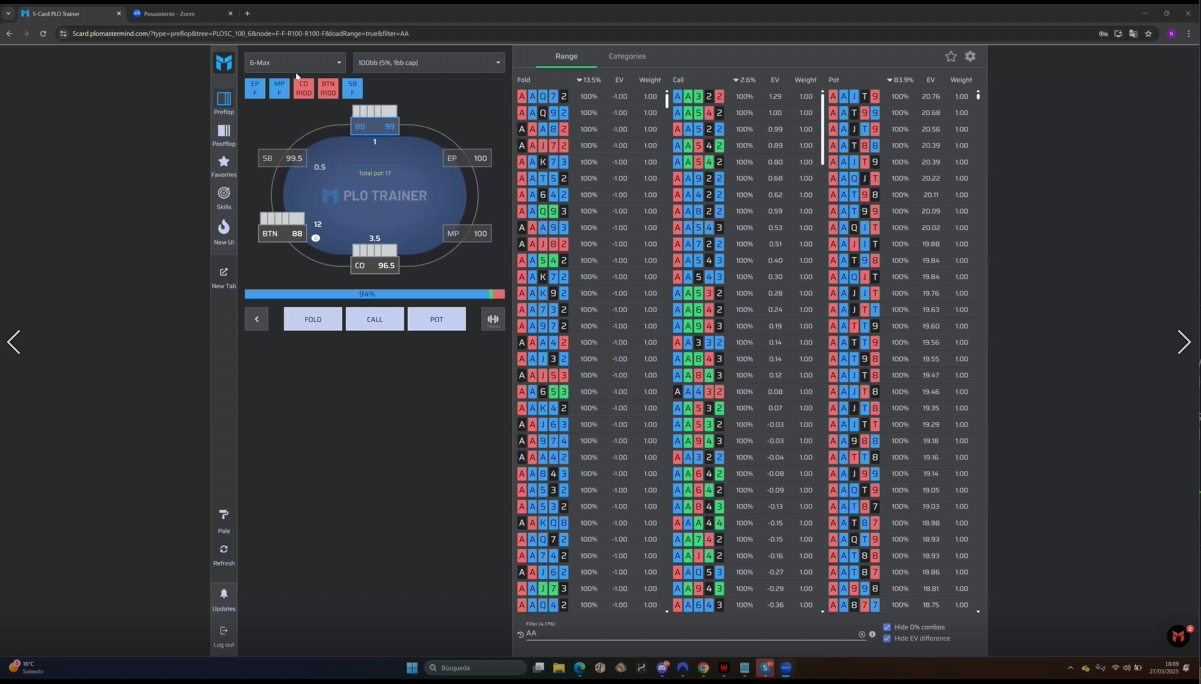Click the Train dumbbell icon
Viewport: 1201px width, 684px height.
pos(492,319)
